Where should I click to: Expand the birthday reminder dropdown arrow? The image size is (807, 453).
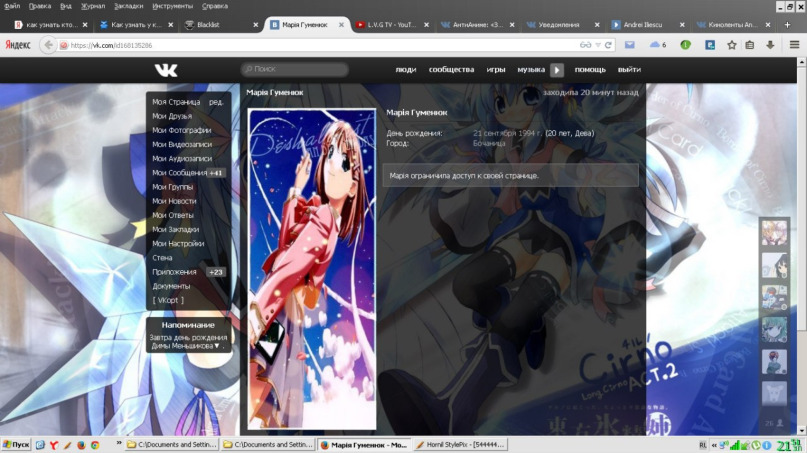pyautogui.click(x=217, y=346)
